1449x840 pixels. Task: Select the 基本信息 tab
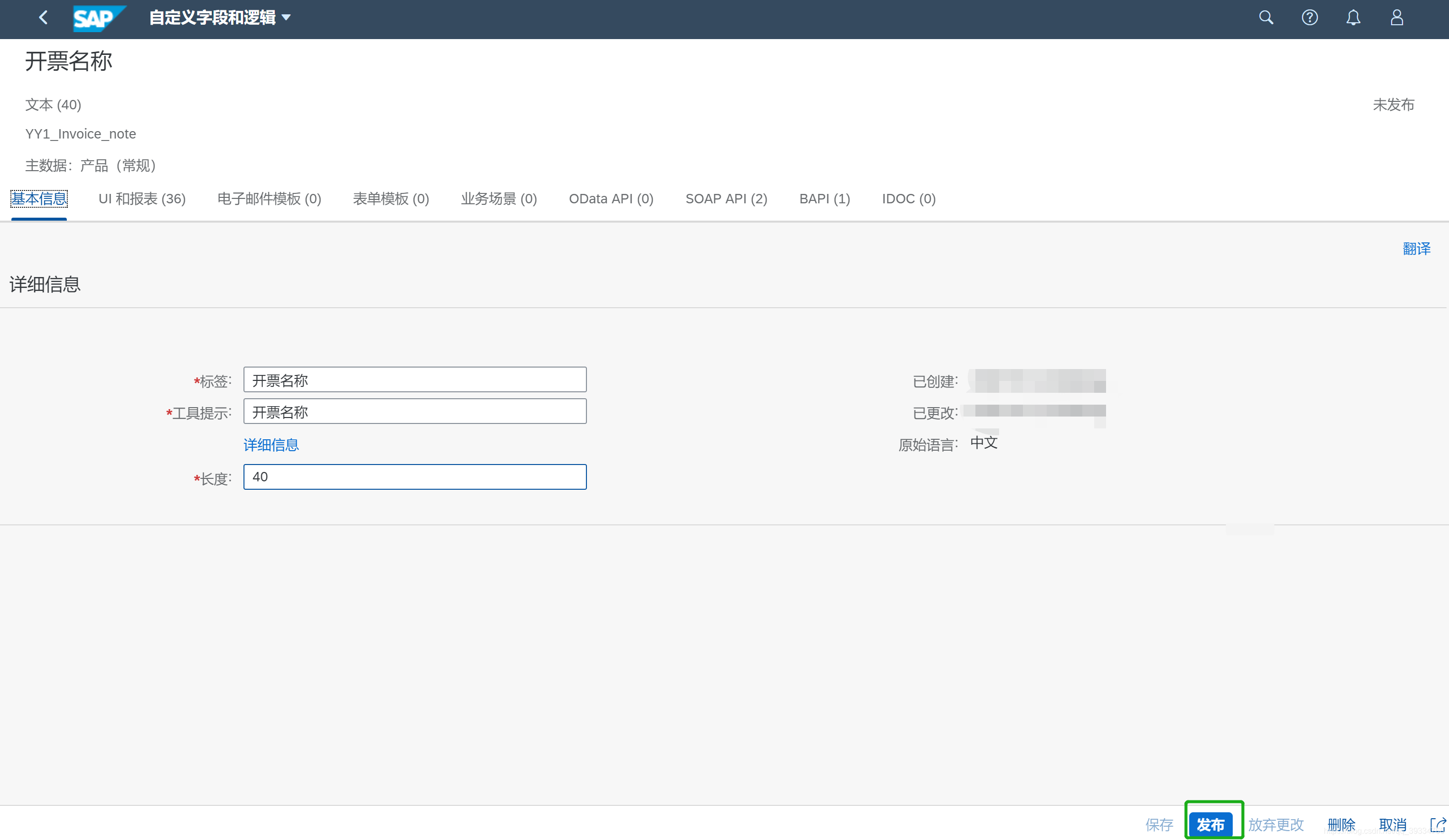(x=39, y=199)
